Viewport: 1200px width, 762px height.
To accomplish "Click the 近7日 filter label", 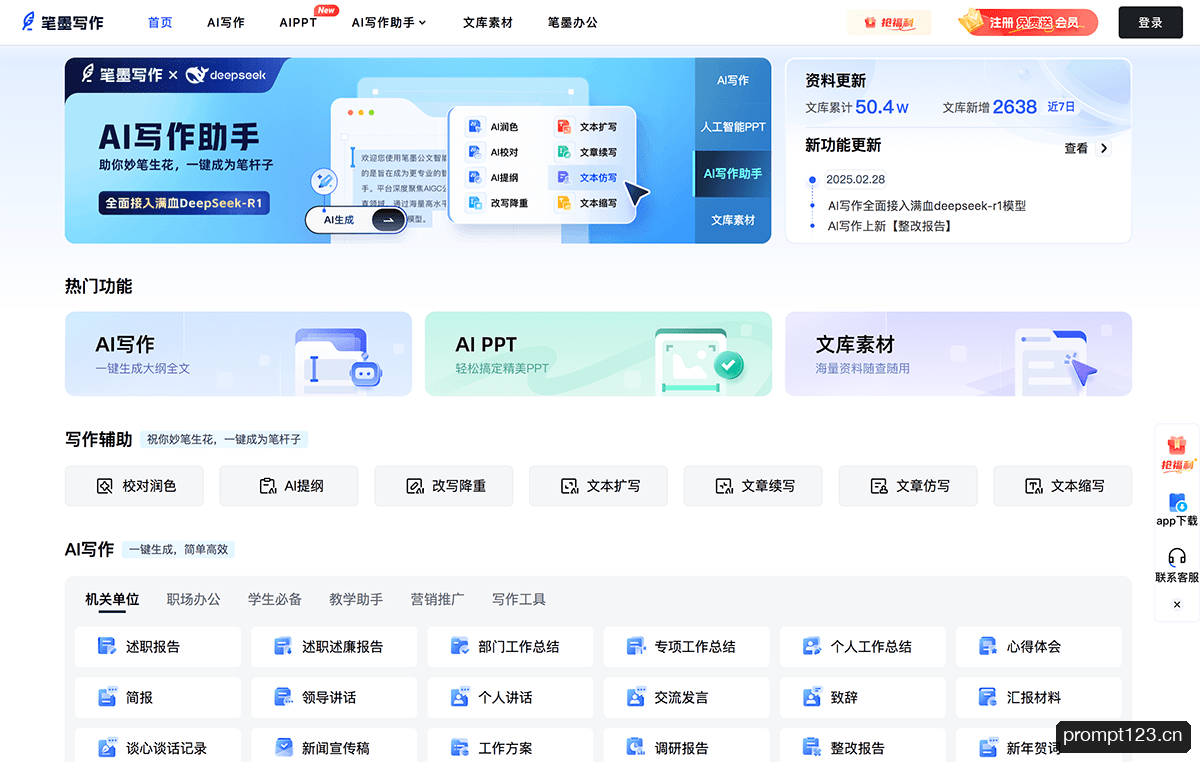I will (x=1062, y=107).
